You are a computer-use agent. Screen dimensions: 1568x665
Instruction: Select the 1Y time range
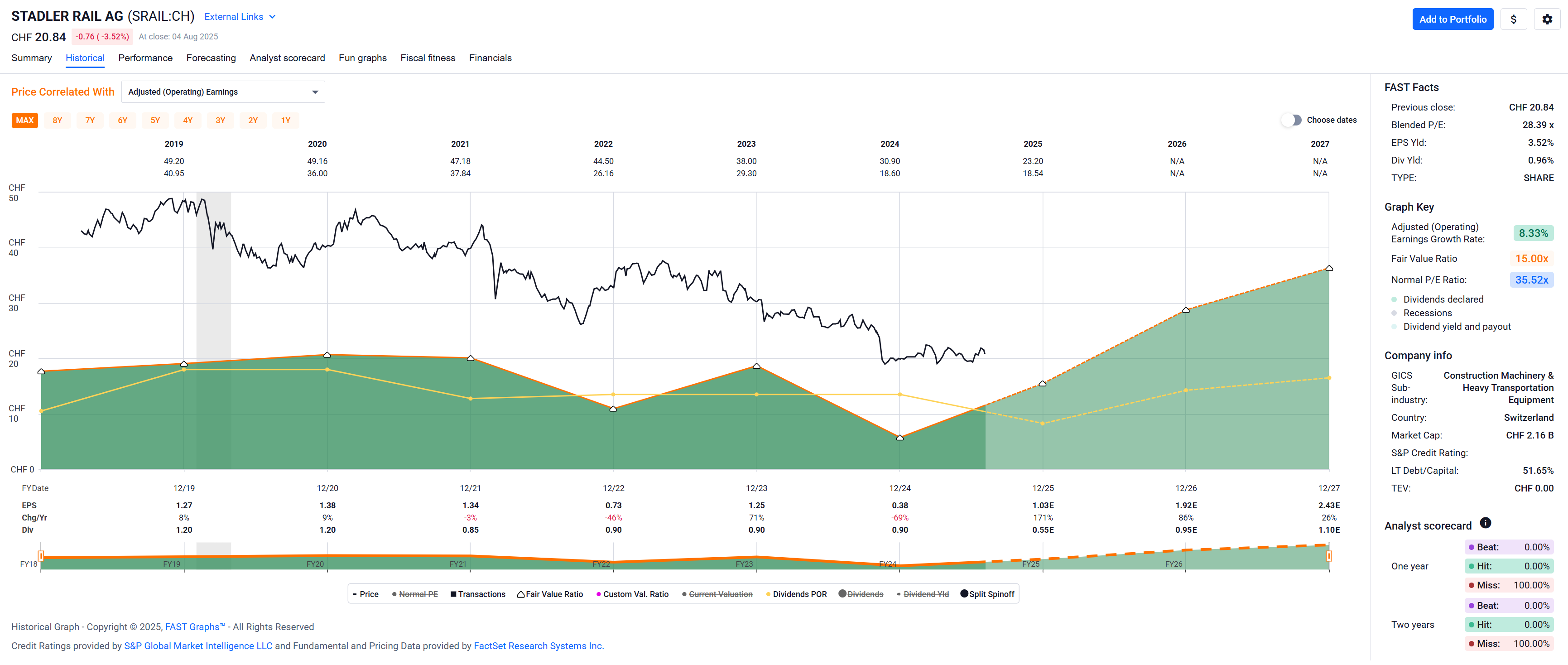[x=285, y=120]
